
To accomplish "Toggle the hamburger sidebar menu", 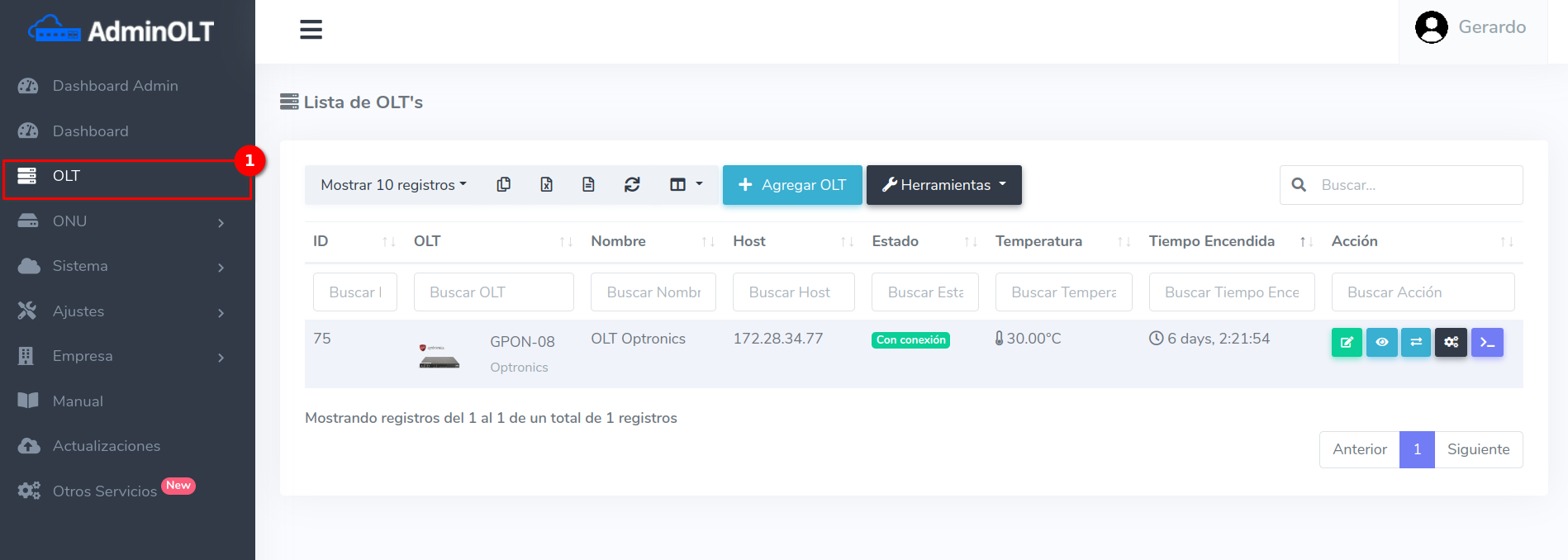I will point(311,31).
